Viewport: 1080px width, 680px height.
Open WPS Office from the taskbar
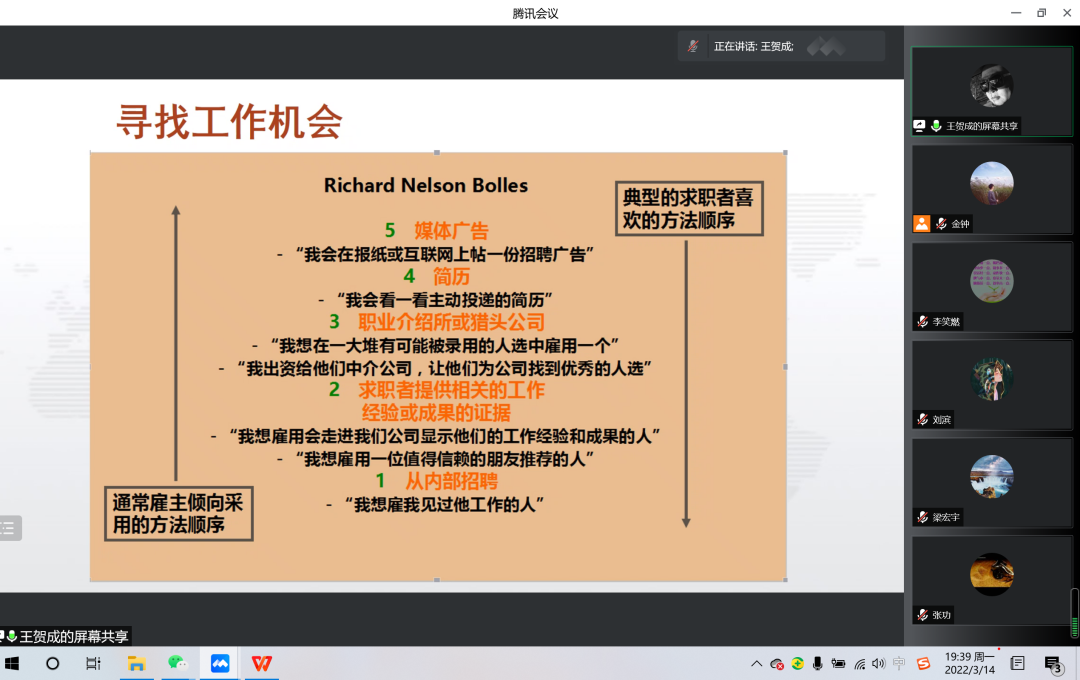tap(262, 663)
